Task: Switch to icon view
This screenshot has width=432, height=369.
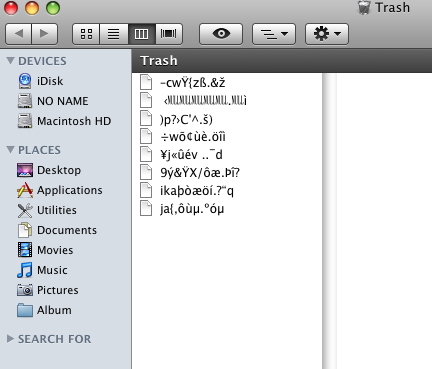Action: click(86, 34)
